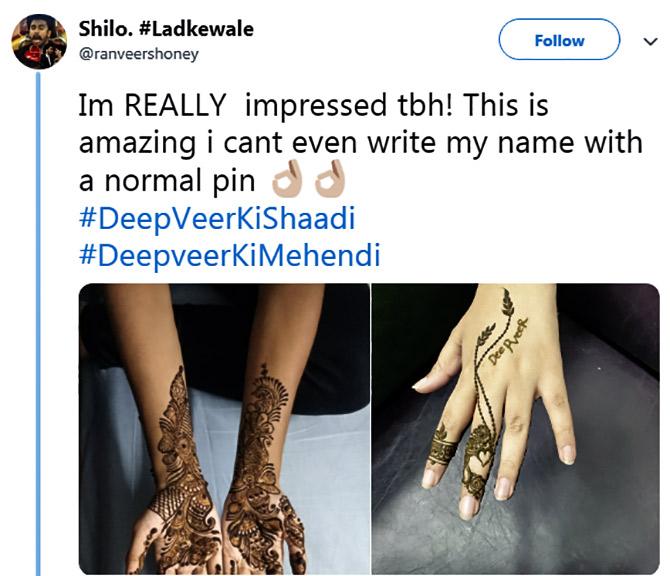
Task: Visit the @ranveershoney handle
Action: click(139, 54)
